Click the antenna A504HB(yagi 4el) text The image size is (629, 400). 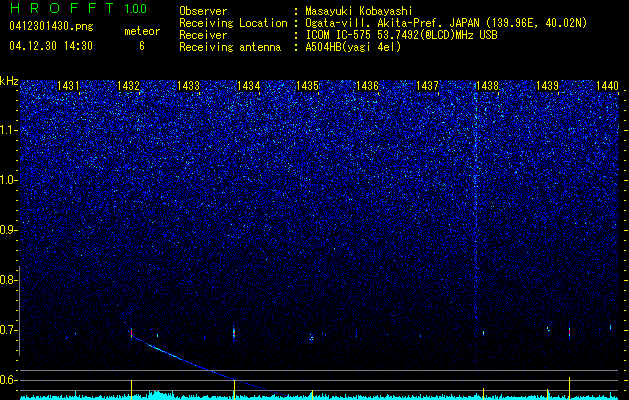353,47
